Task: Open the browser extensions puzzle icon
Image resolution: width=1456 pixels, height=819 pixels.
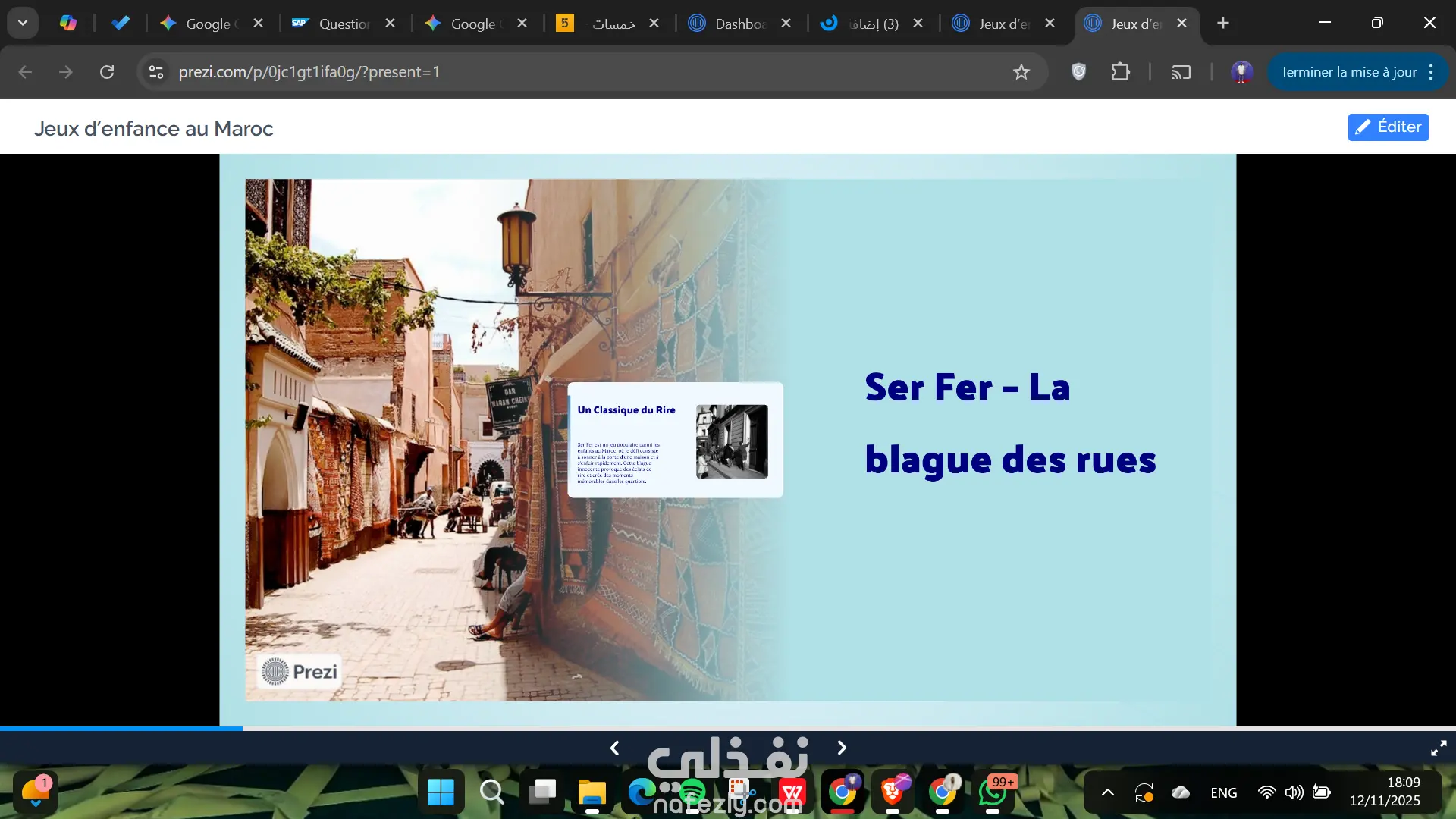Action: 1120,72
